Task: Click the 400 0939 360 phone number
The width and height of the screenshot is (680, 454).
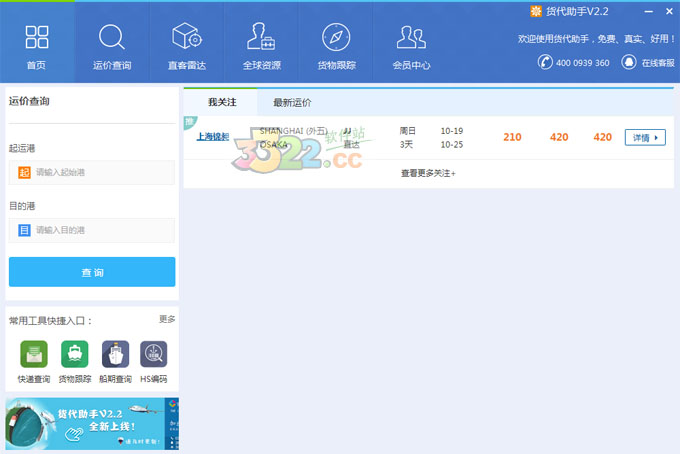Action: pyautogui.click(x=582, y=63)
